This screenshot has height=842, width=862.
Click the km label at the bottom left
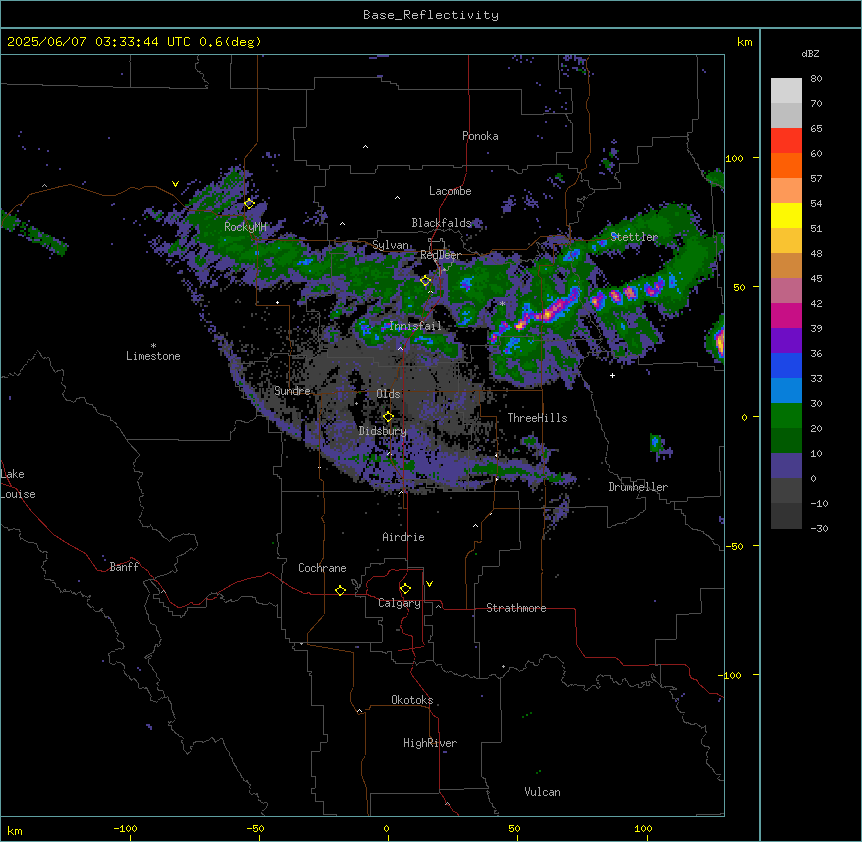(x=15, y=830)
